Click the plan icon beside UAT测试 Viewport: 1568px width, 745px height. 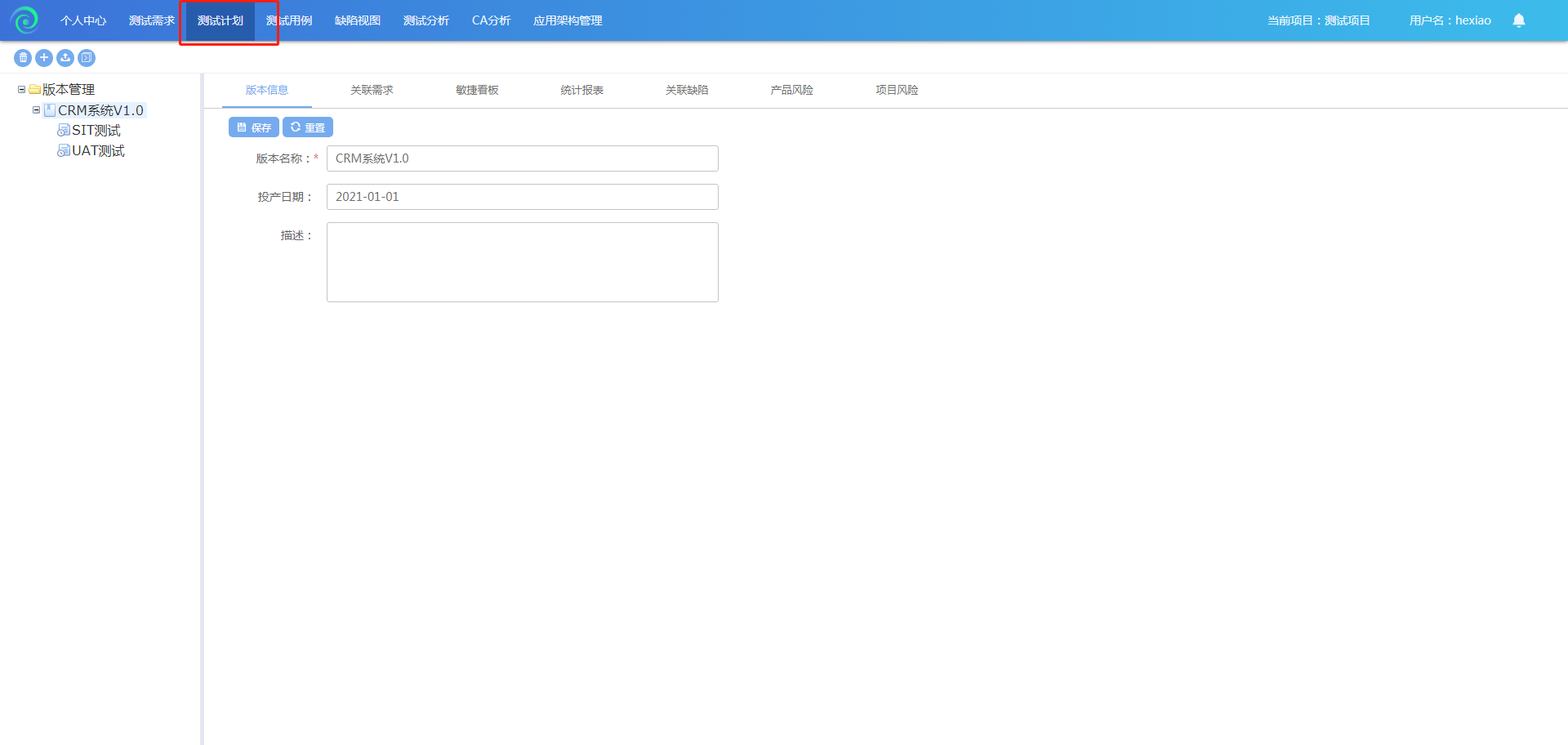point(64,151)
